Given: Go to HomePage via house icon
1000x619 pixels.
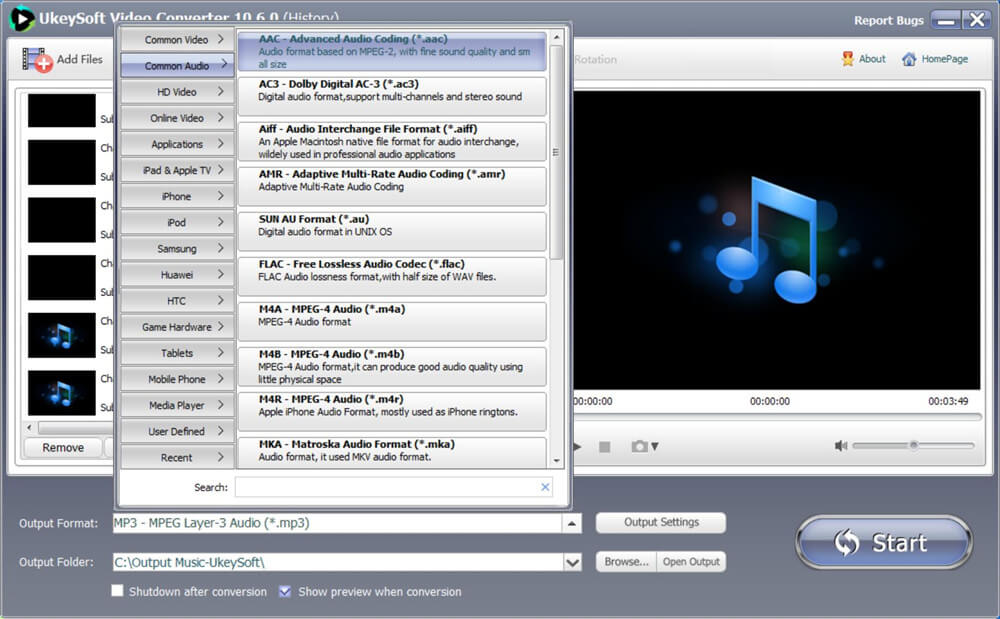Looking at the screenshot, I should [909, 59].
